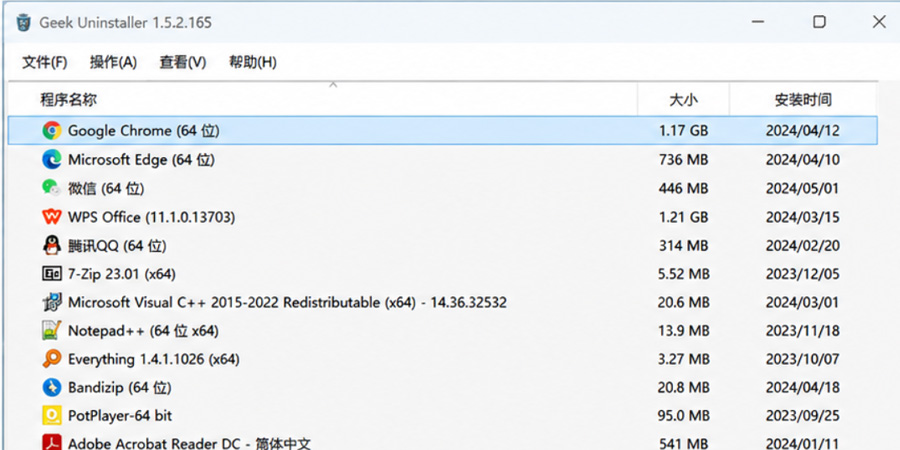Click install date 2023/11/18
This screenshot has width=900, height=450.
click(x=802, y=331)
